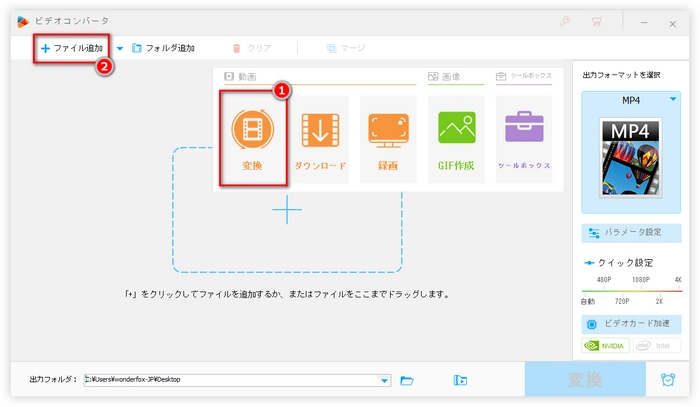
Task: Expand the MP4 output format dropdown
Action: coord(675,99)
